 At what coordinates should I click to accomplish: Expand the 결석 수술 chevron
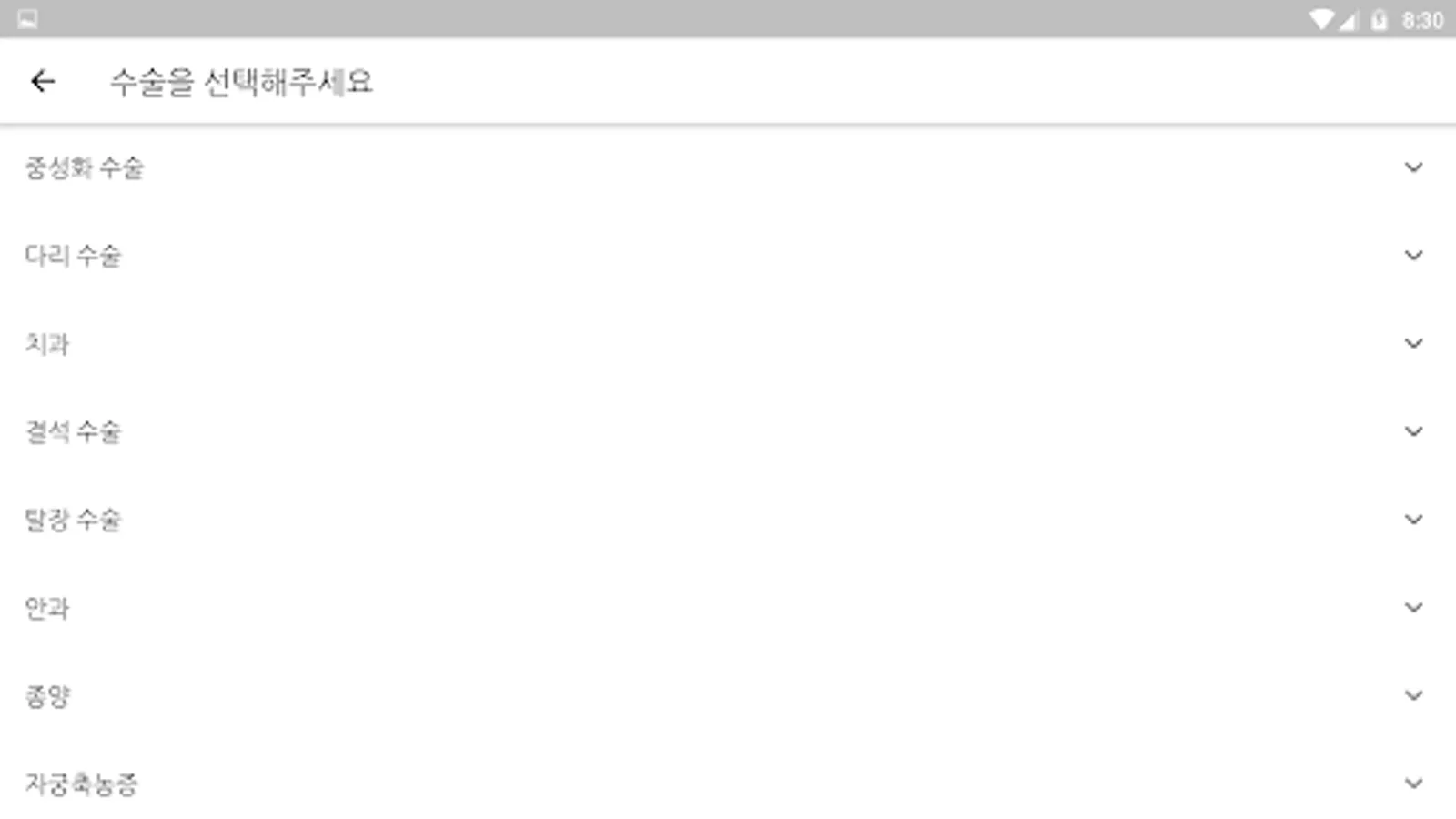click(x=1413, y=431)
